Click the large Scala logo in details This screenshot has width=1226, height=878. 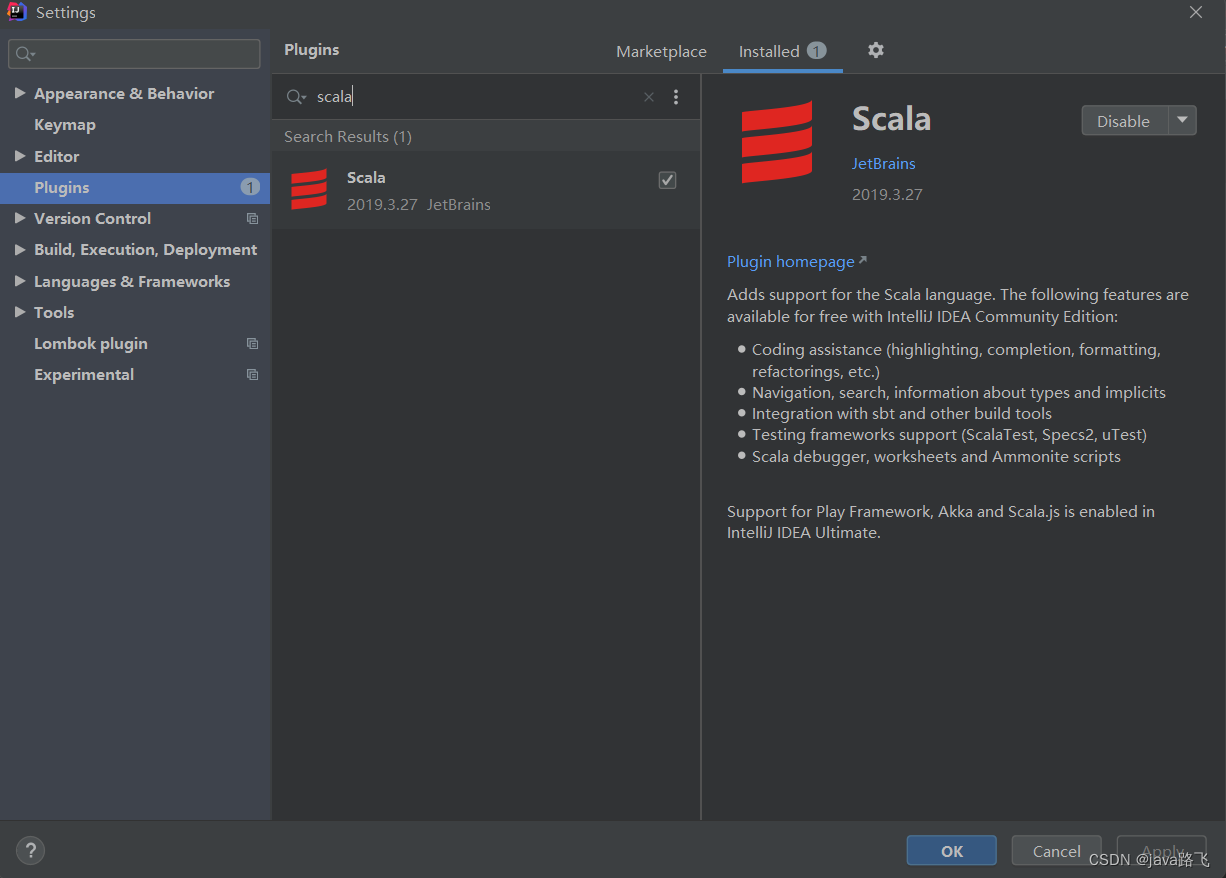(777, 142)
